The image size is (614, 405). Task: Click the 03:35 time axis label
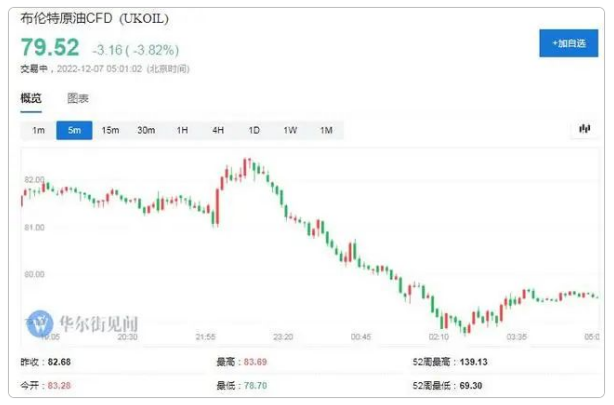tap(516, 337)
